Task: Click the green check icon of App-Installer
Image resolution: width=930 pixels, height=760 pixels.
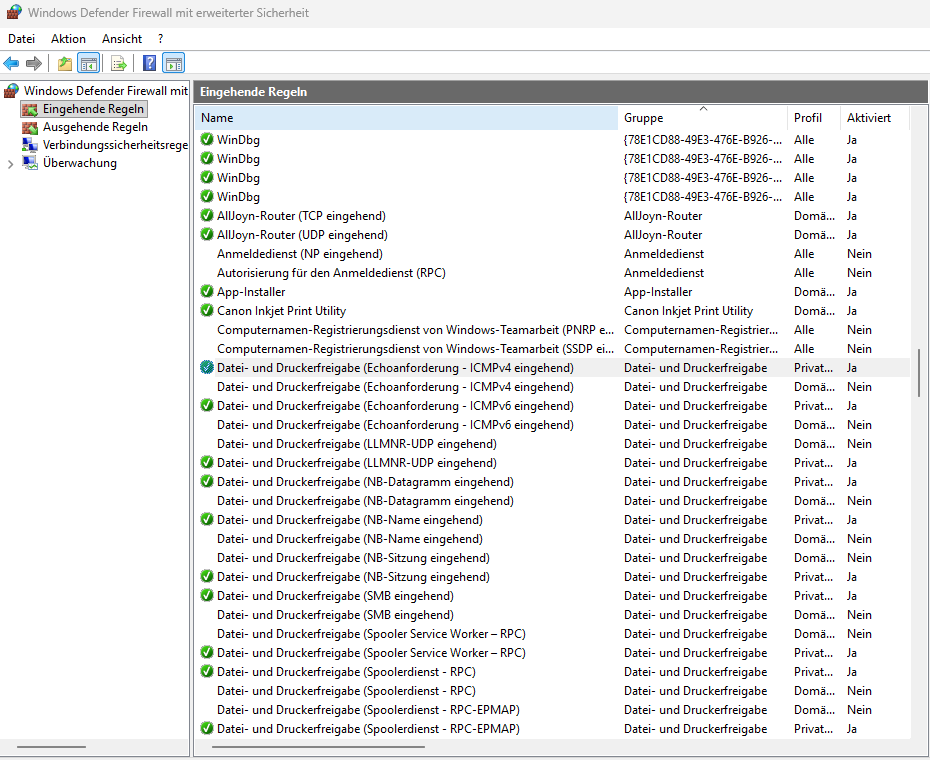Action: tap(206, 291)
